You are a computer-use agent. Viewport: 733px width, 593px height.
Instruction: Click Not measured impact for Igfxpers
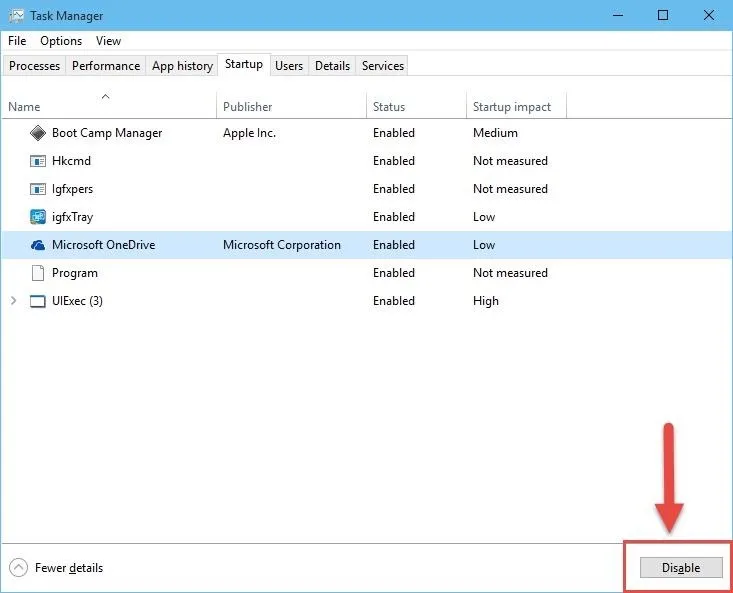pyautogui.click(x=510, y=189)
